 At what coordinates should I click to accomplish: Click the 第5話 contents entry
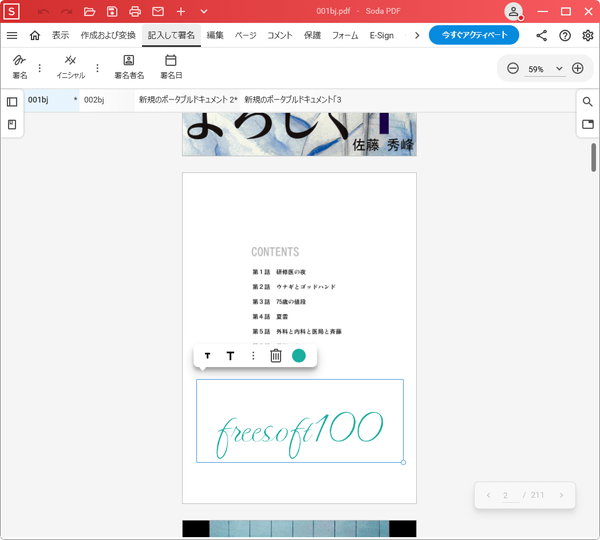(x=297, y=331)
